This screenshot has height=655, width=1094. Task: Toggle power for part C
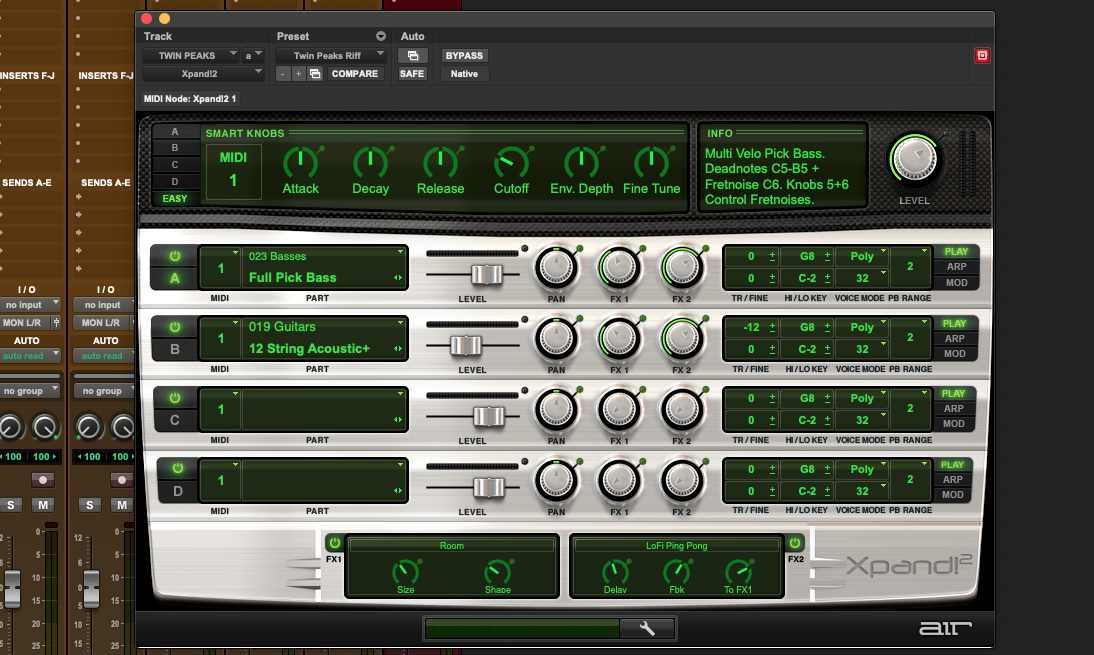coord(174,398)
